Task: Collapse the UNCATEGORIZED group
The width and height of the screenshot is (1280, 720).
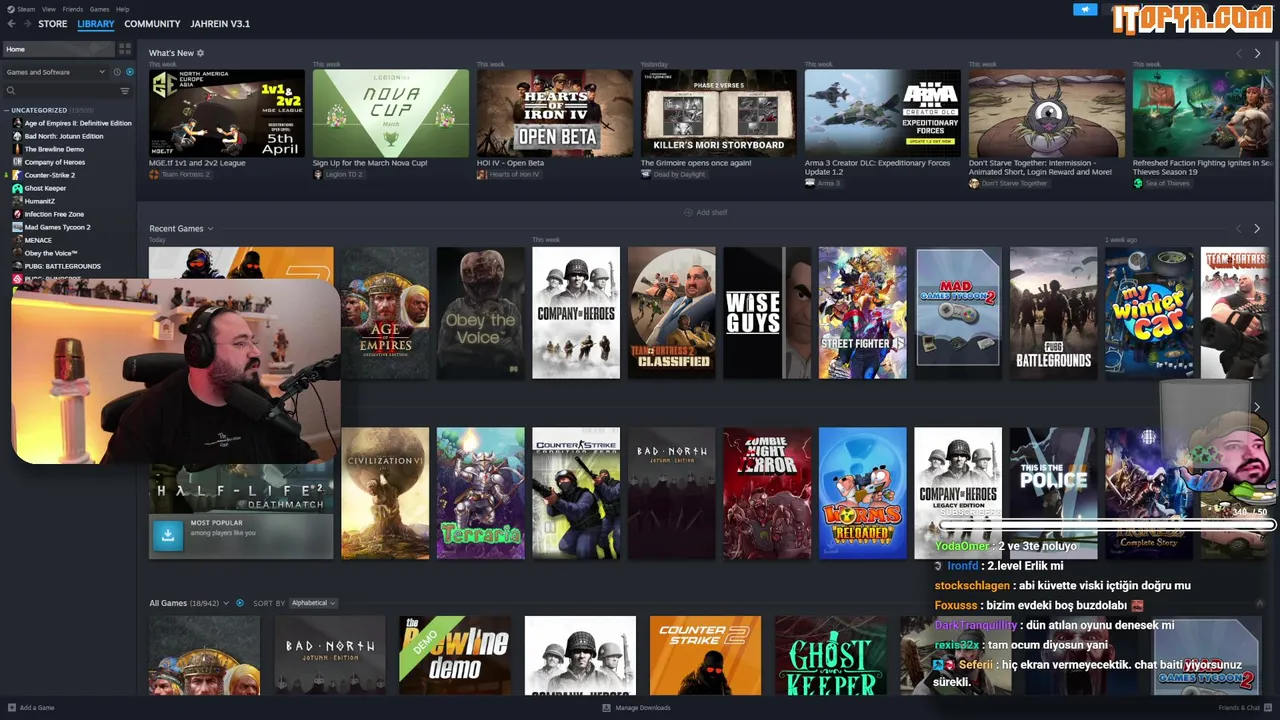Action: (x=8, y=110)
